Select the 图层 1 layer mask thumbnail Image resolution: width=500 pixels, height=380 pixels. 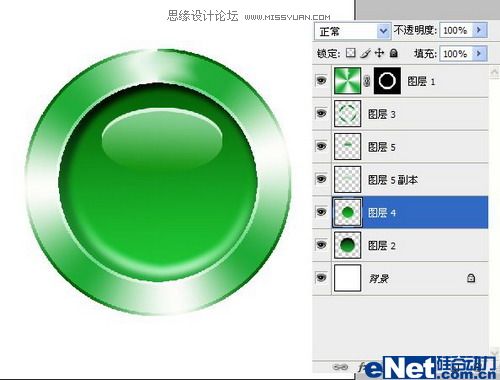(x=387, y=81)
